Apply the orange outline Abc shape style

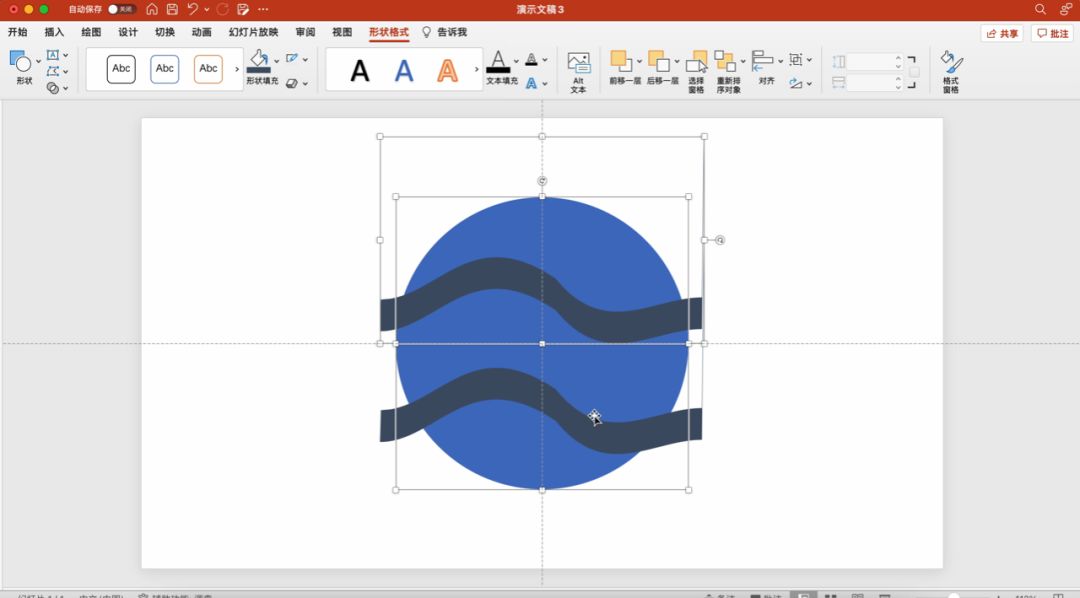(x=208, y=69)
